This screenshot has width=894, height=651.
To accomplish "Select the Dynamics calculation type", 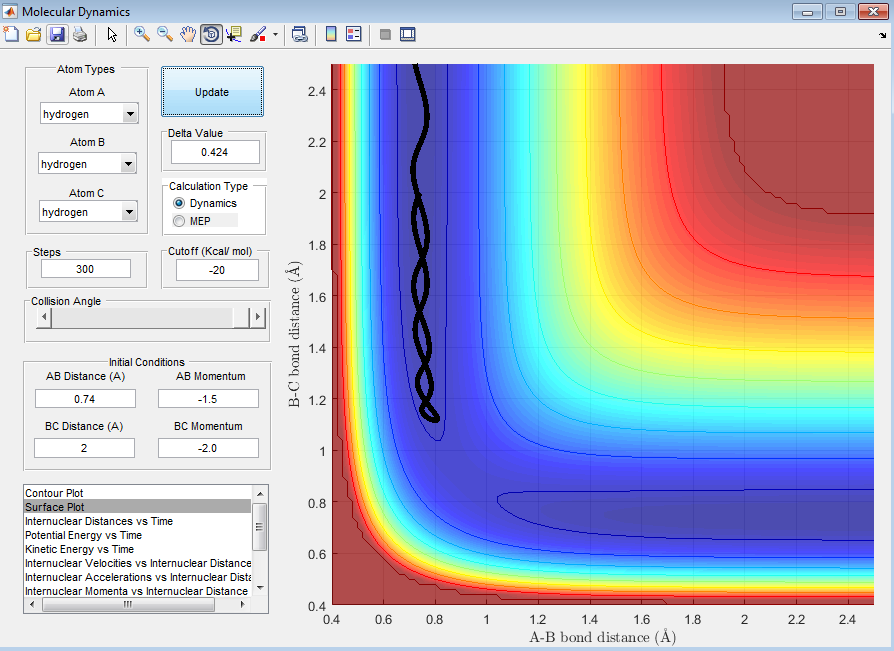I will (180, 203).
